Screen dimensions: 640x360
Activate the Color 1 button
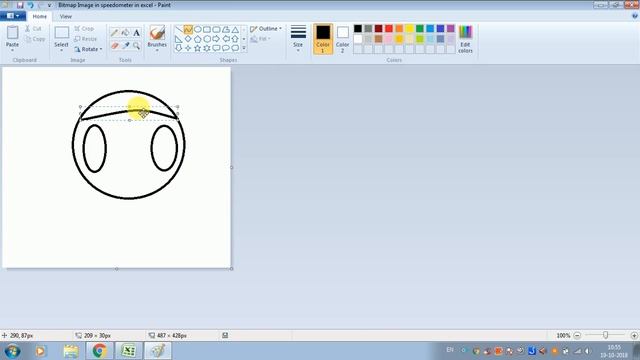point(323,39)
